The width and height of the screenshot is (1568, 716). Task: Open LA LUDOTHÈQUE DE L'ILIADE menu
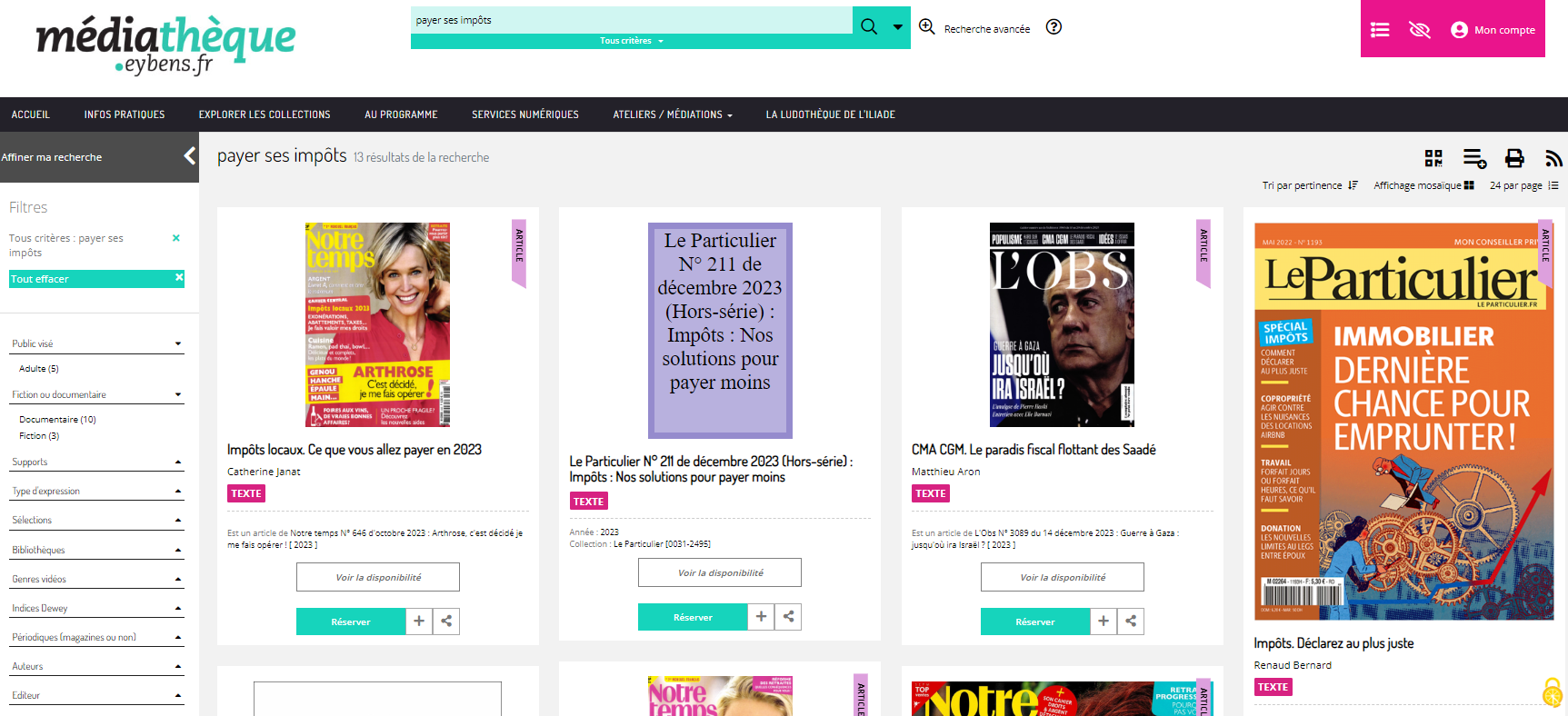(831, 114)
